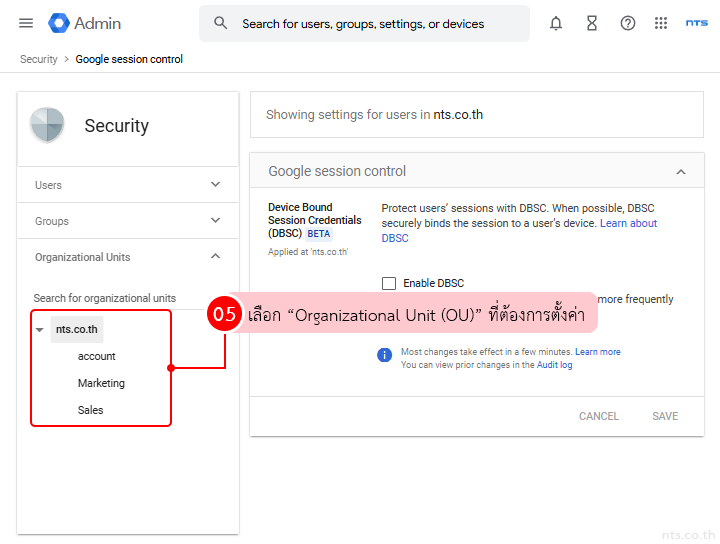Click the Security shield icon
Viewport: 720px width, 544px height.
pos(47,125)
